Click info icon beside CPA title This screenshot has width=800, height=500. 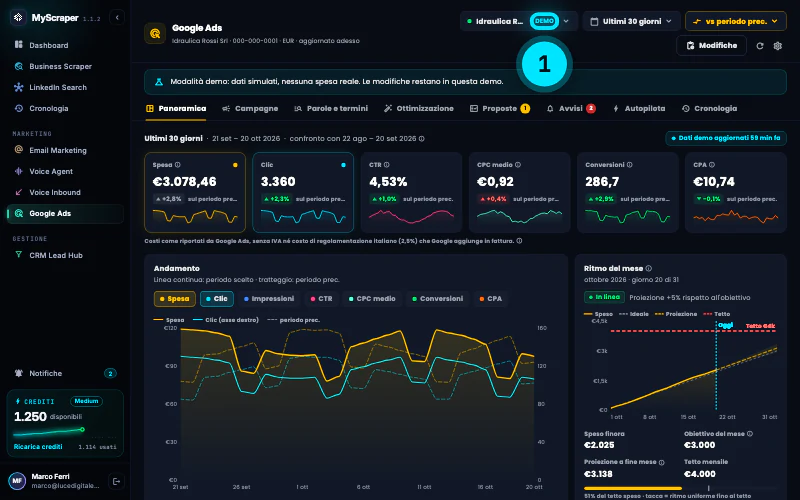(712, 165)
